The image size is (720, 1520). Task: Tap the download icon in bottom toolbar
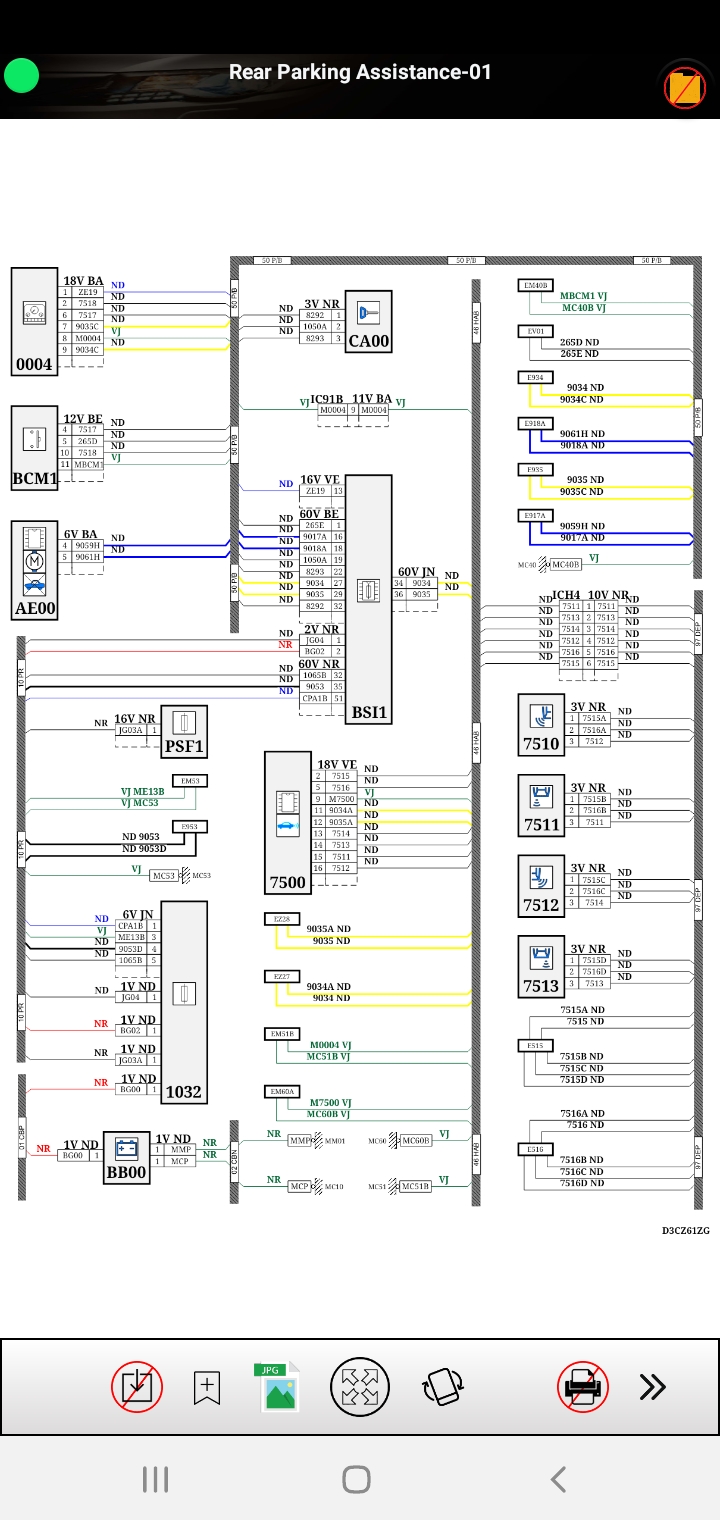pyautogui.click(x=136, y=1387)
